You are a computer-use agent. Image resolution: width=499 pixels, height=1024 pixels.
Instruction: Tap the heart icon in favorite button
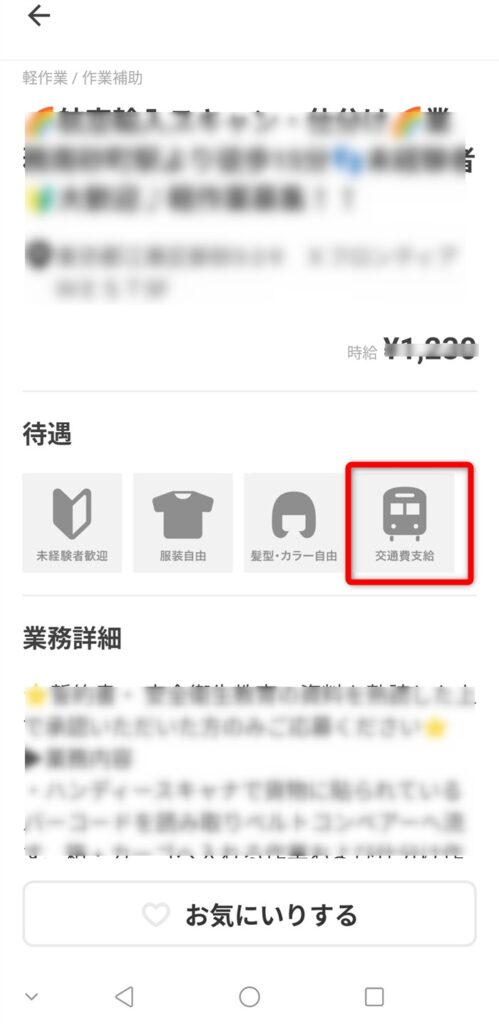click(x=156, y=915)
